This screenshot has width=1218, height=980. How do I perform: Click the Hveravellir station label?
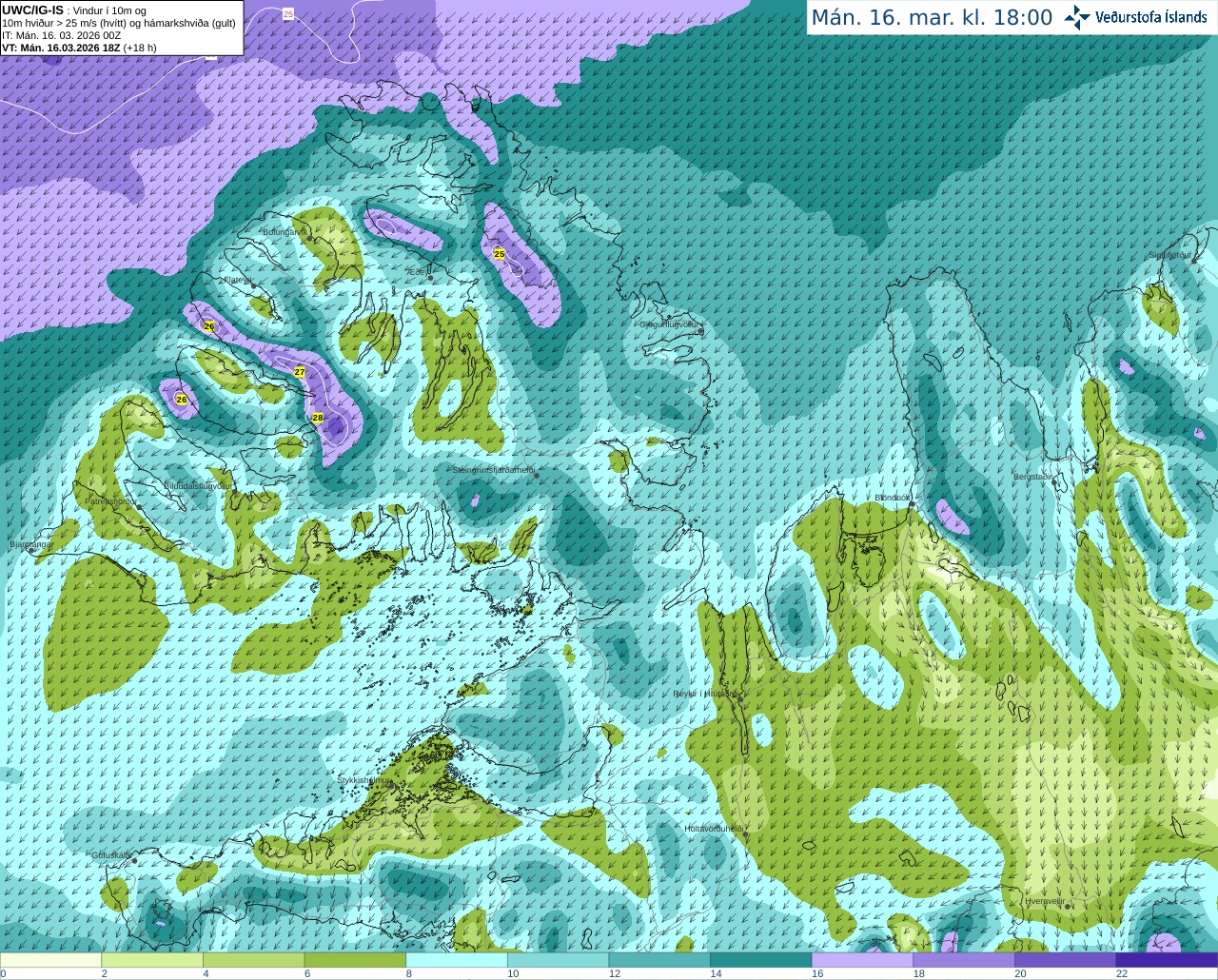[x=1045, y=901]
